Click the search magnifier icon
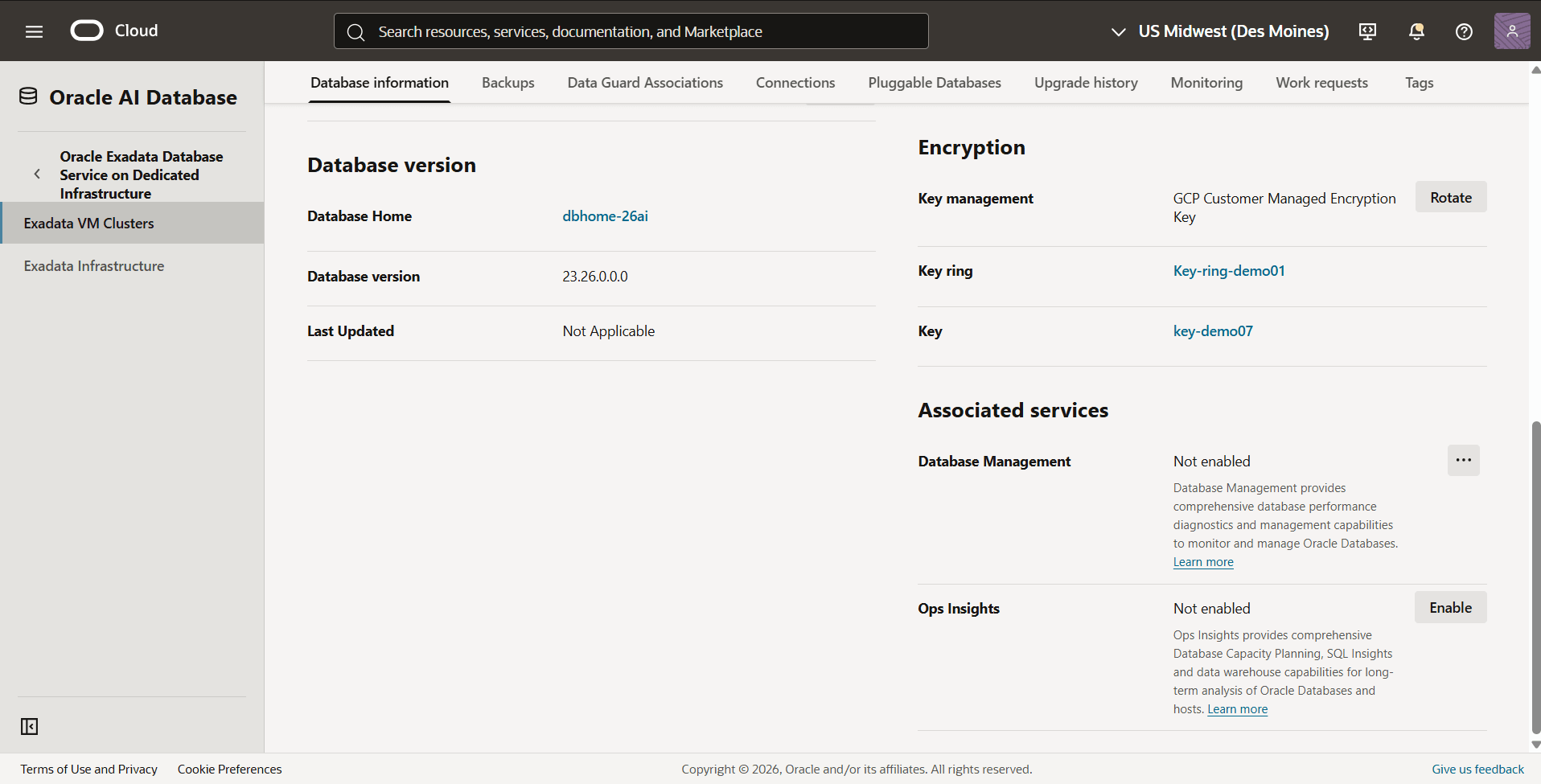 (356, 31)
